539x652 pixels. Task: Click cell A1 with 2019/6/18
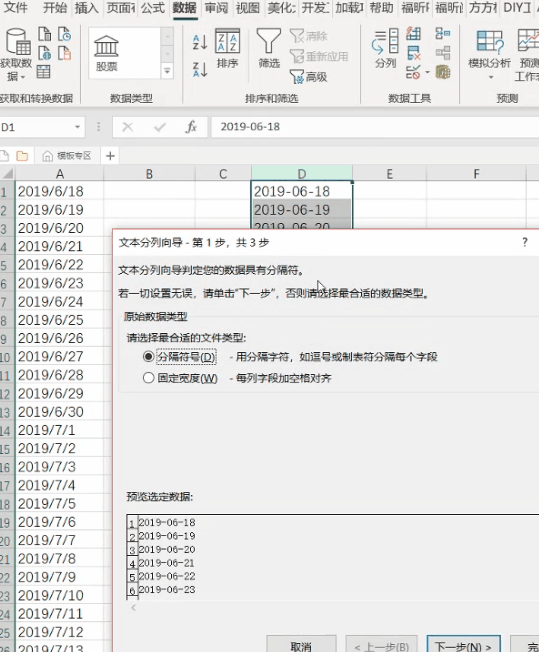coord(59,191)
